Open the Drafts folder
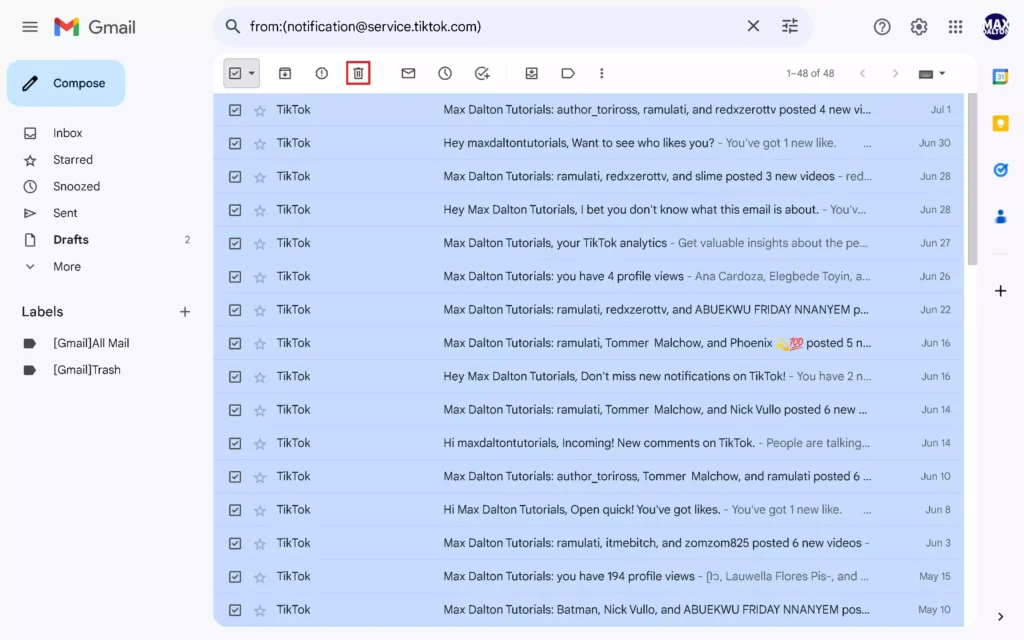The width and height of the screenshot is (1024, 640). [x=71, y=240]
